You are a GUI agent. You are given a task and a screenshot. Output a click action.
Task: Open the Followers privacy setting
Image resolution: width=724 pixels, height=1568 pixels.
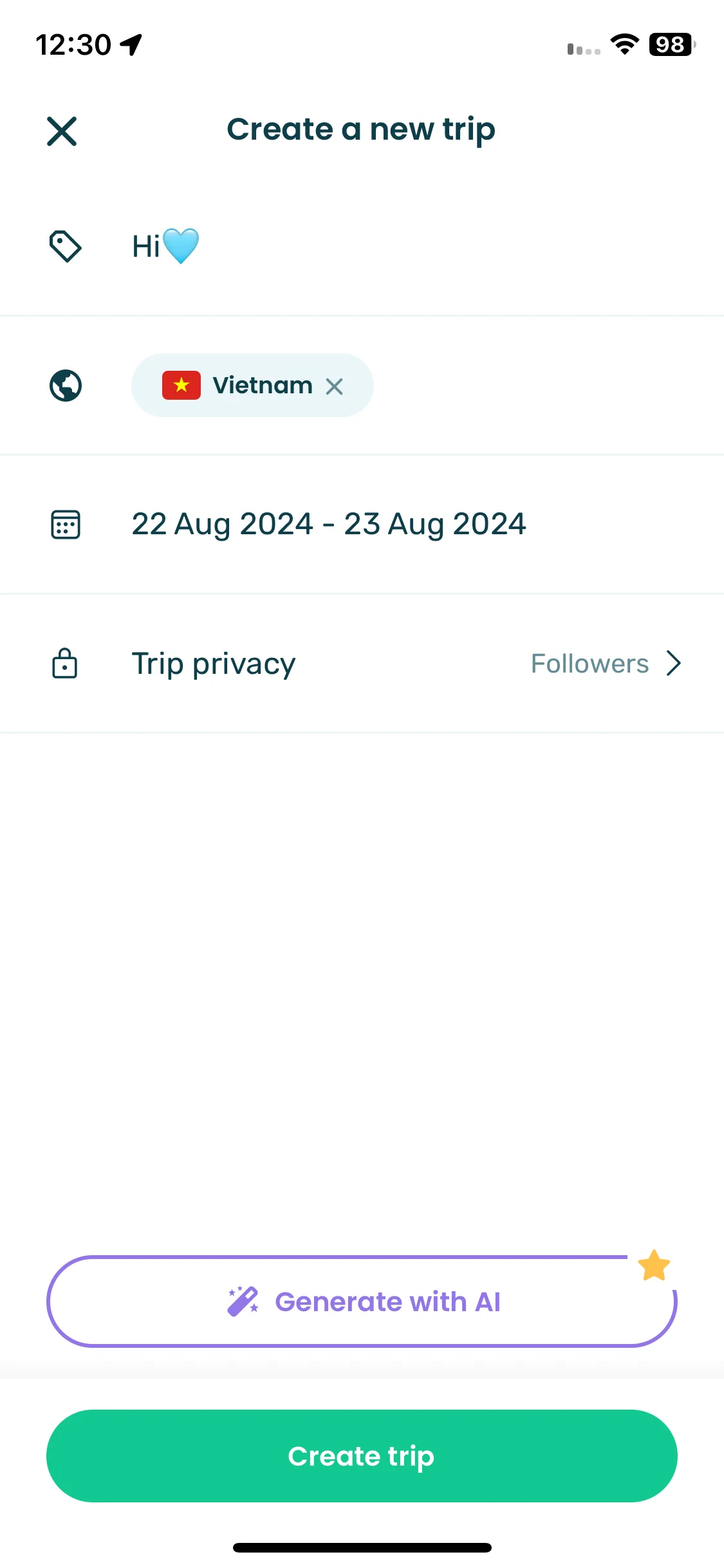click(589, 664)
